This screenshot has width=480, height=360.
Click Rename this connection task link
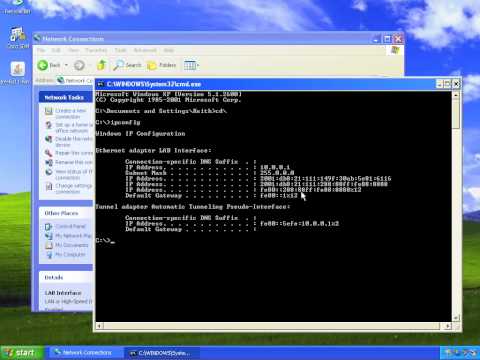coord(74,162)
